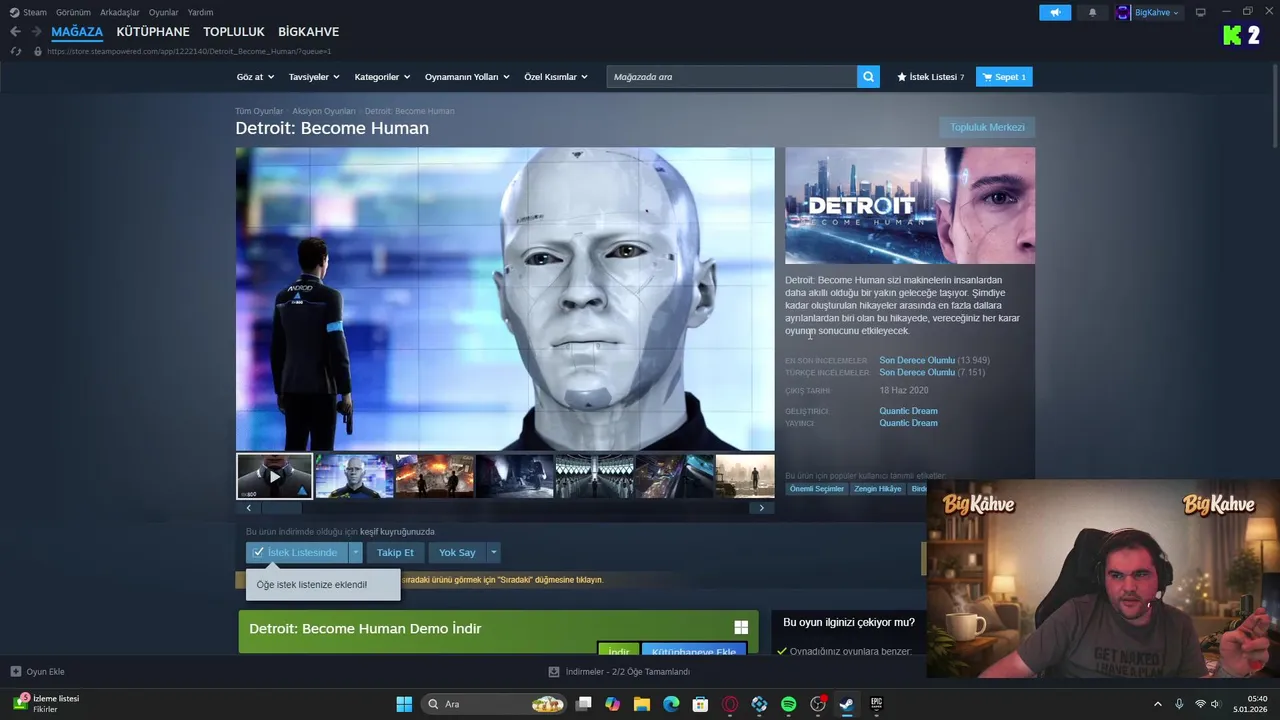The width and height of the screenshot is (1280, 720).
Task: Open the Aksiyon Oyunları breadcrumb
Action: pyautogui.click(x=324, y=111)
